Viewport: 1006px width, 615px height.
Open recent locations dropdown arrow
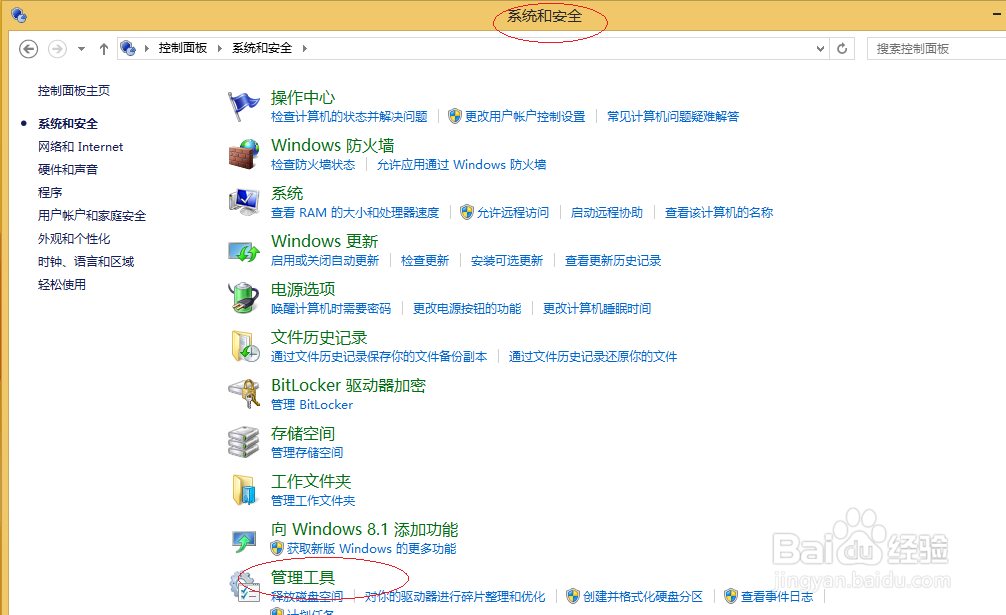click(x=81, y=49)
